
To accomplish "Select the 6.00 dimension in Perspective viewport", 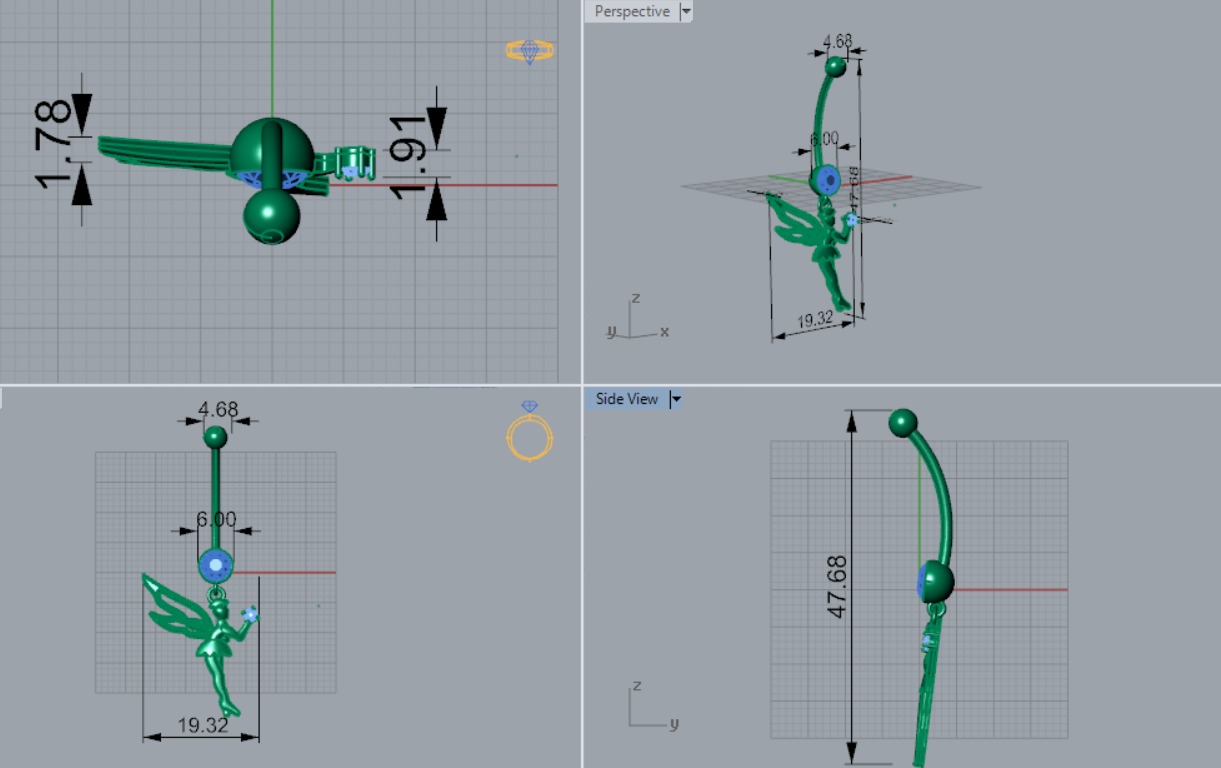I will [824, 139].
